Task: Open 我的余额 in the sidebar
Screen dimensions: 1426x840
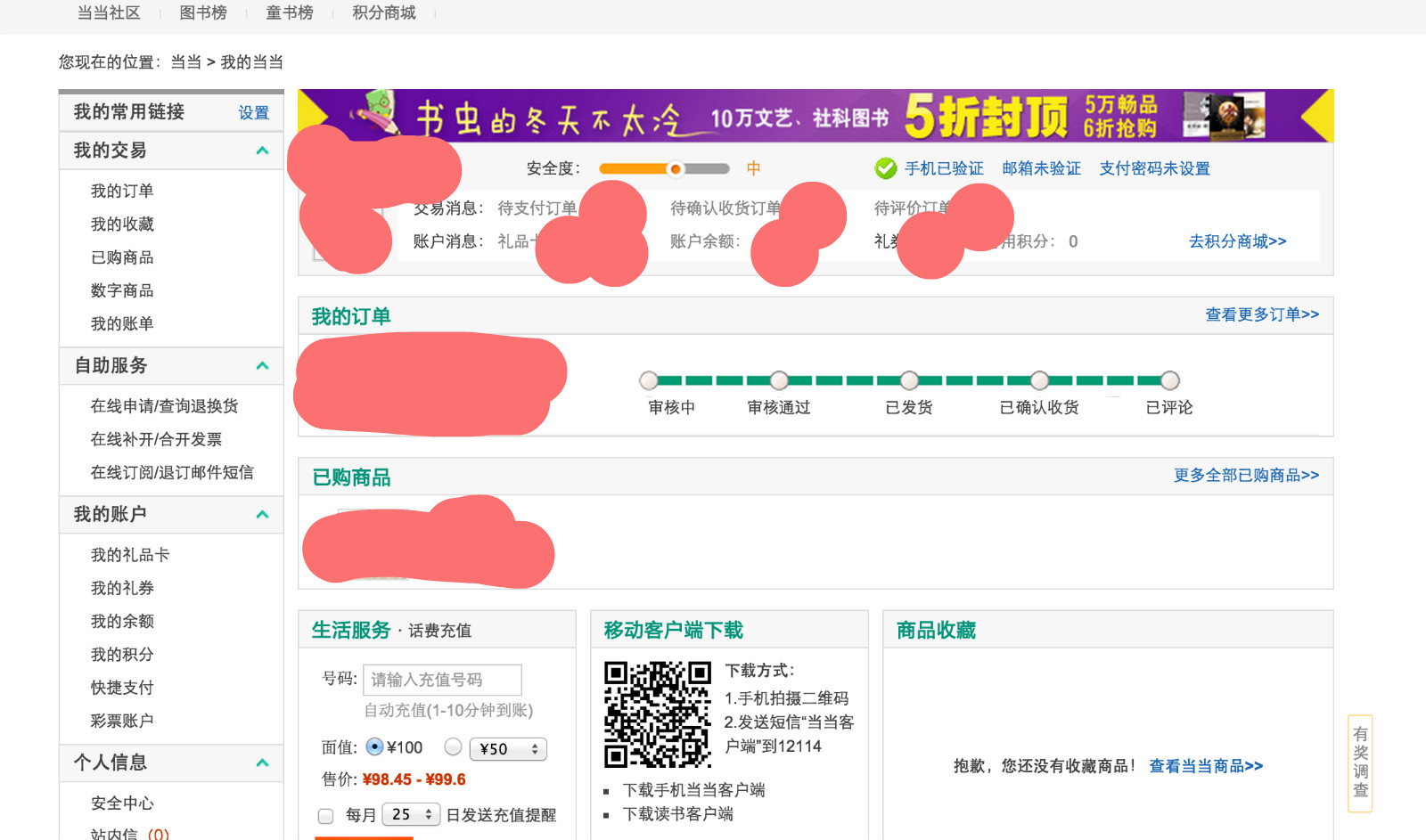Action: coord(122,621)
